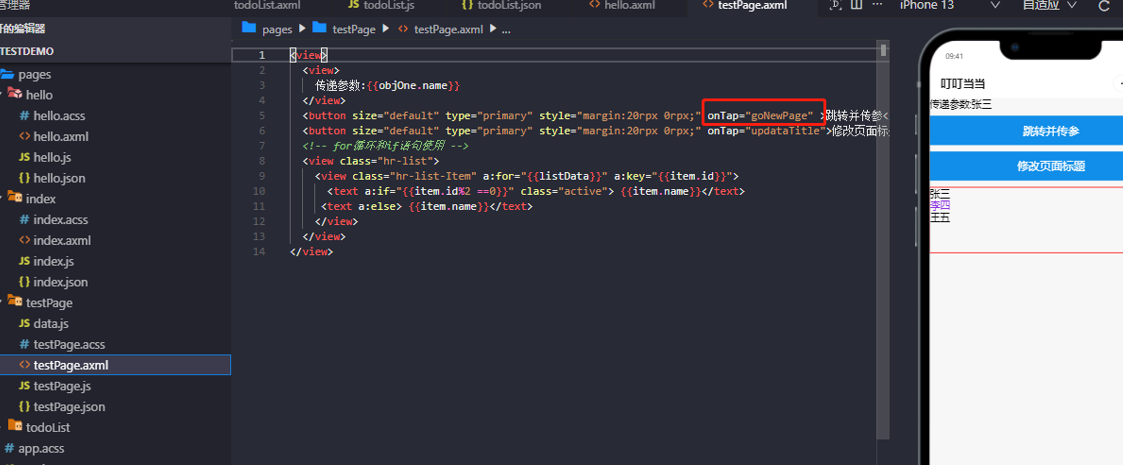1123x465 pixels.
Task: Click the pages folder icon in tree
Action: 7,74
